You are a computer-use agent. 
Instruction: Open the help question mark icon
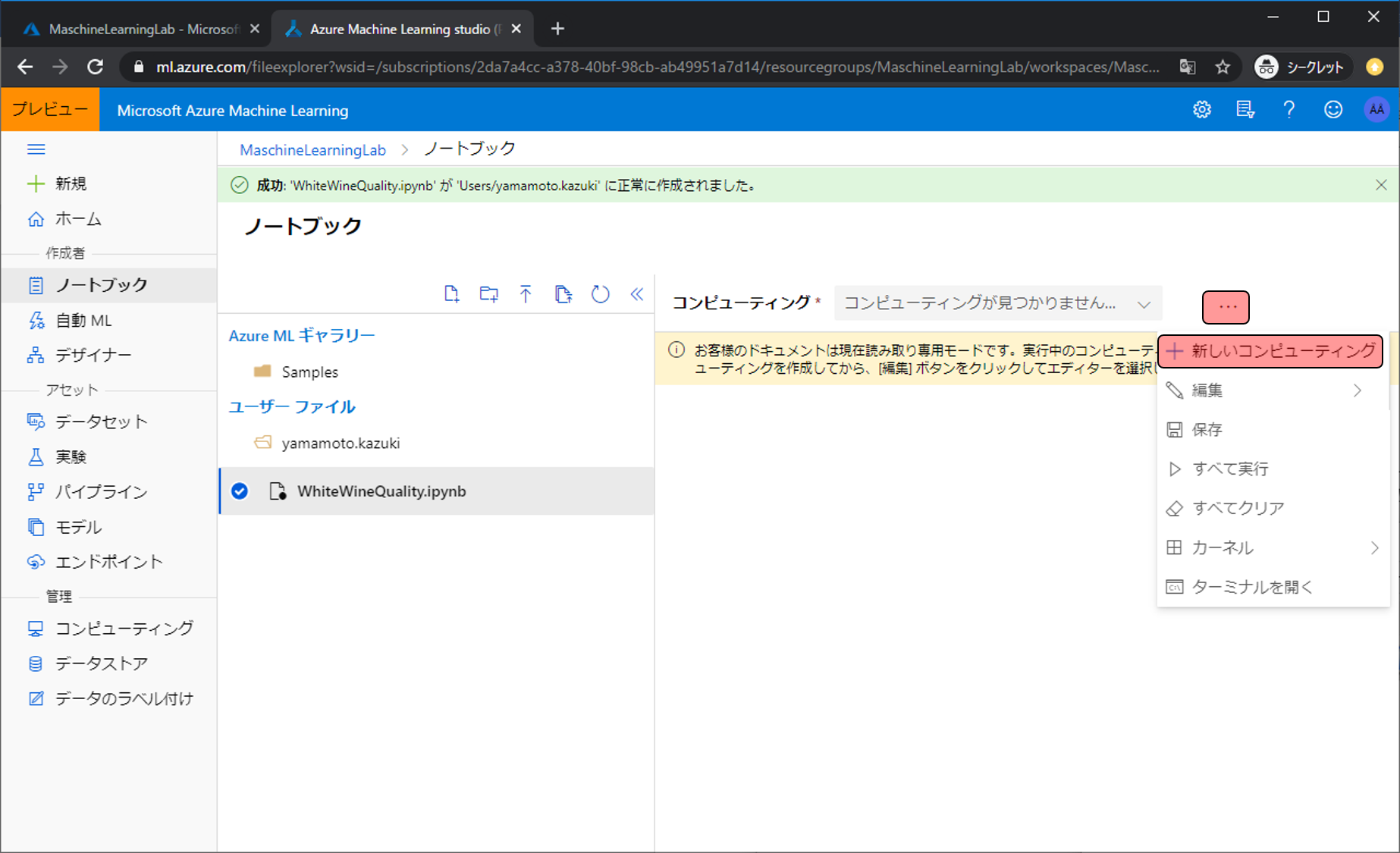(x=1289, y=110)
